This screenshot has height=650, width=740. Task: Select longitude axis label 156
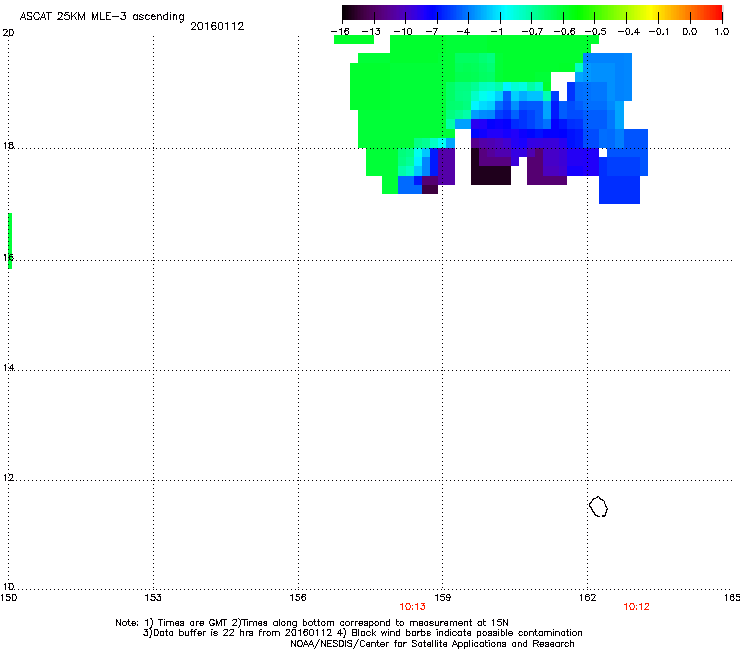tap(298, 598)
